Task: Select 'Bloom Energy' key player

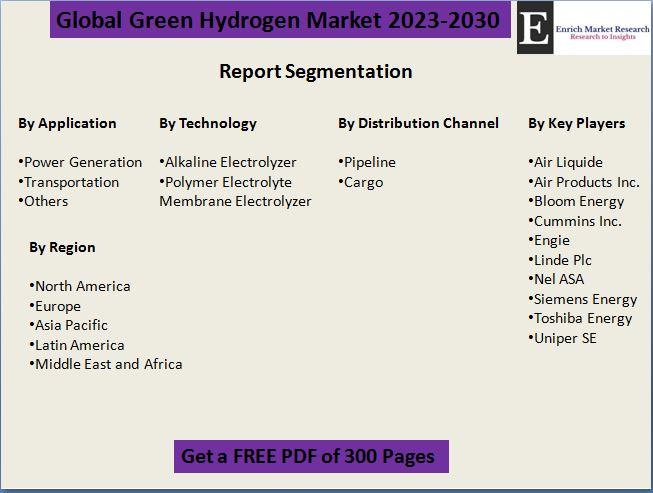Action: click(576, 202)
